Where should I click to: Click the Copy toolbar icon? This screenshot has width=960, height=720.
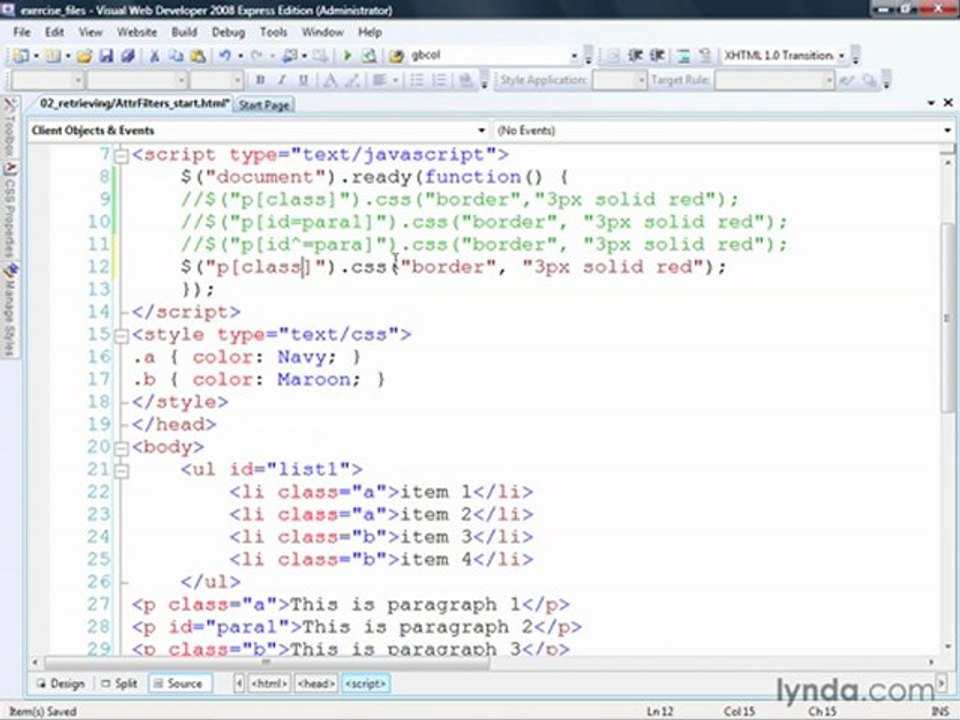[176, 56]
